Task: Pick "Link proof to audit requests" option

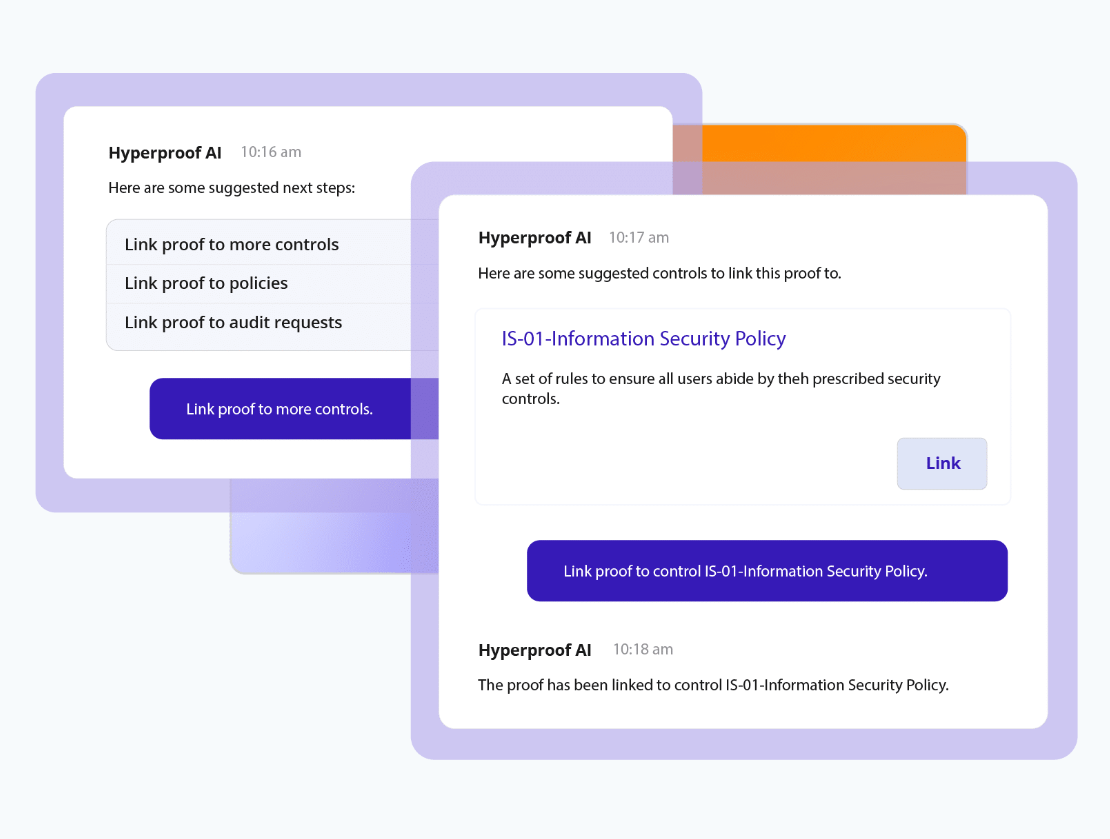Action: pos(233,322)
